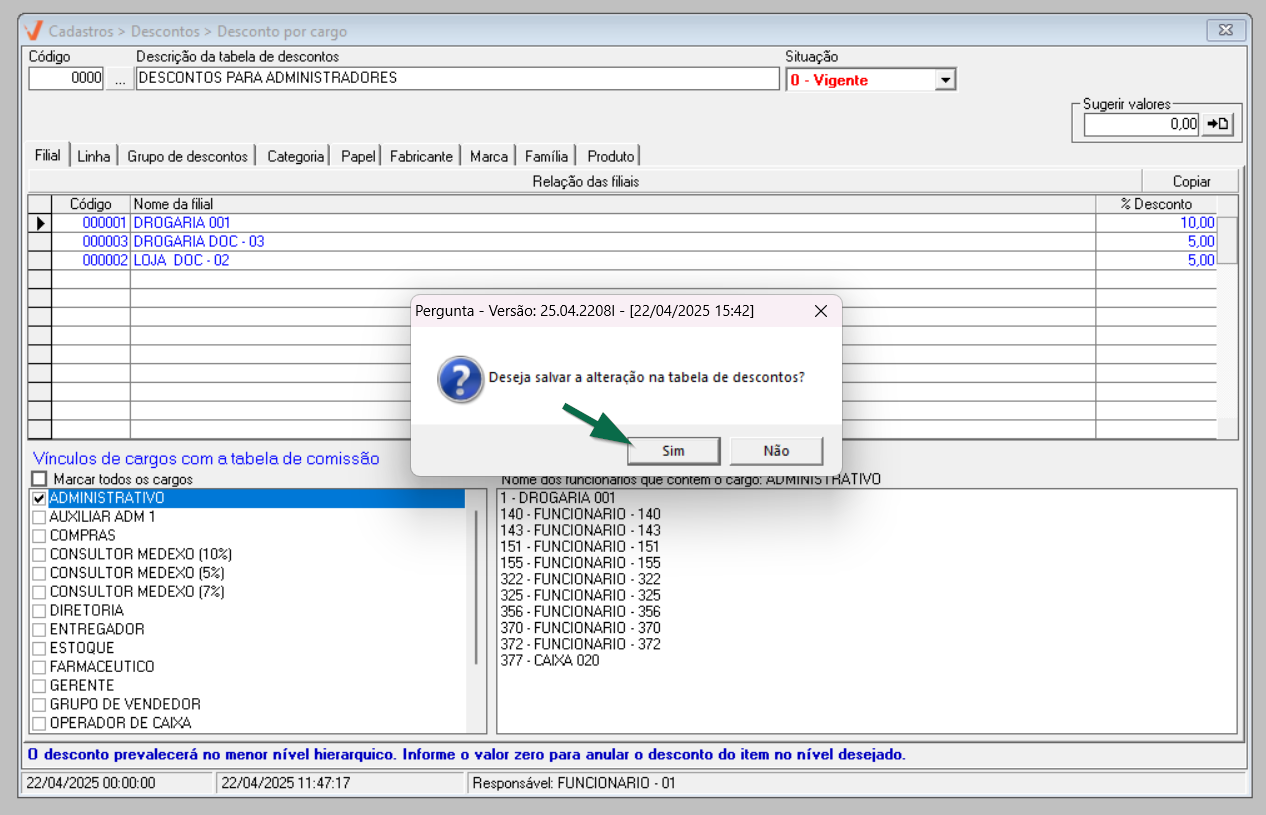Image resolution: width=1266 pixels, height=815 pixels.
Task: Open the Categoria tab
Action: (x=296, y=156)
